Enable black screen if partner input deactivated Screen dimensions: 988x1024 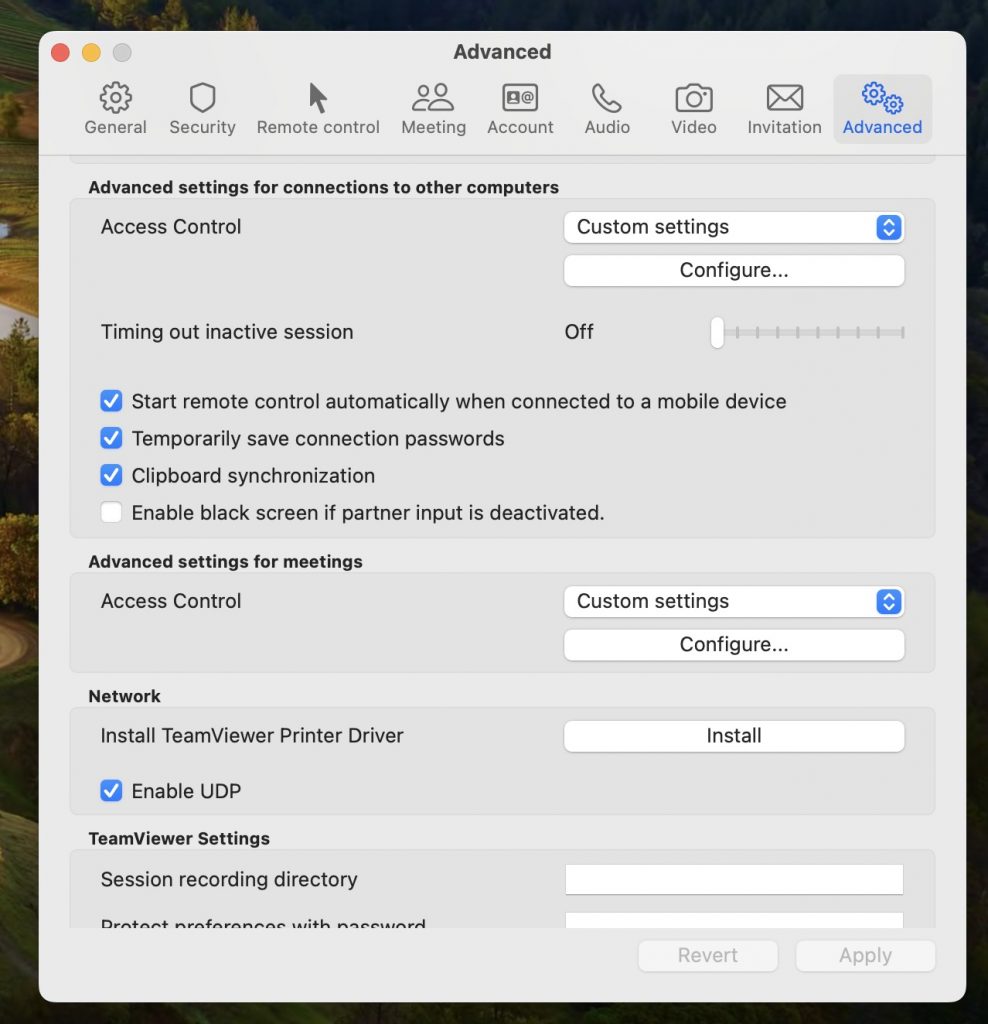(111, 512)
